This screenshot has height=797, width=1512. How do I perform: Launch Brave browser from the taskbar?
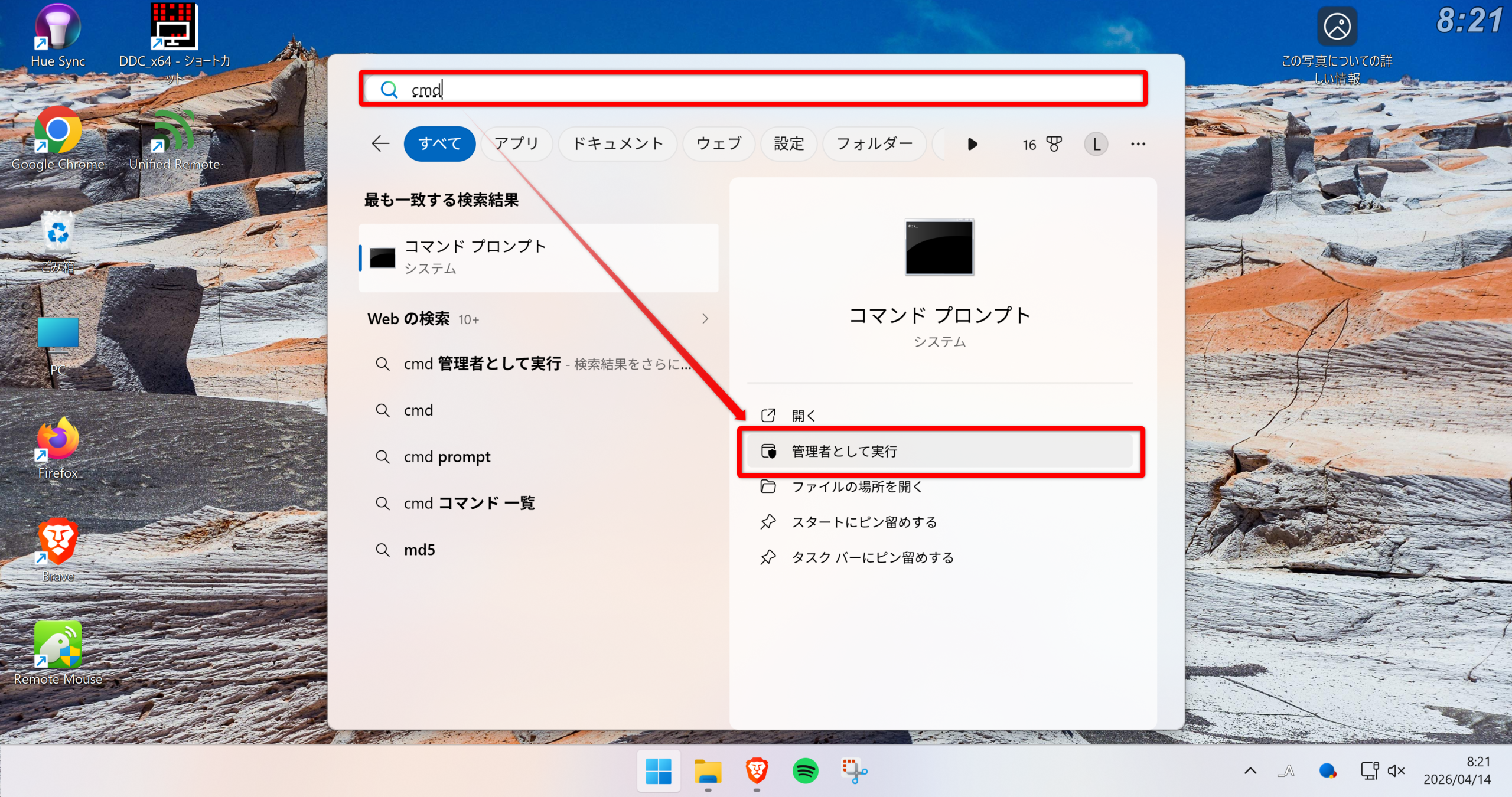[x=757, y=770]
